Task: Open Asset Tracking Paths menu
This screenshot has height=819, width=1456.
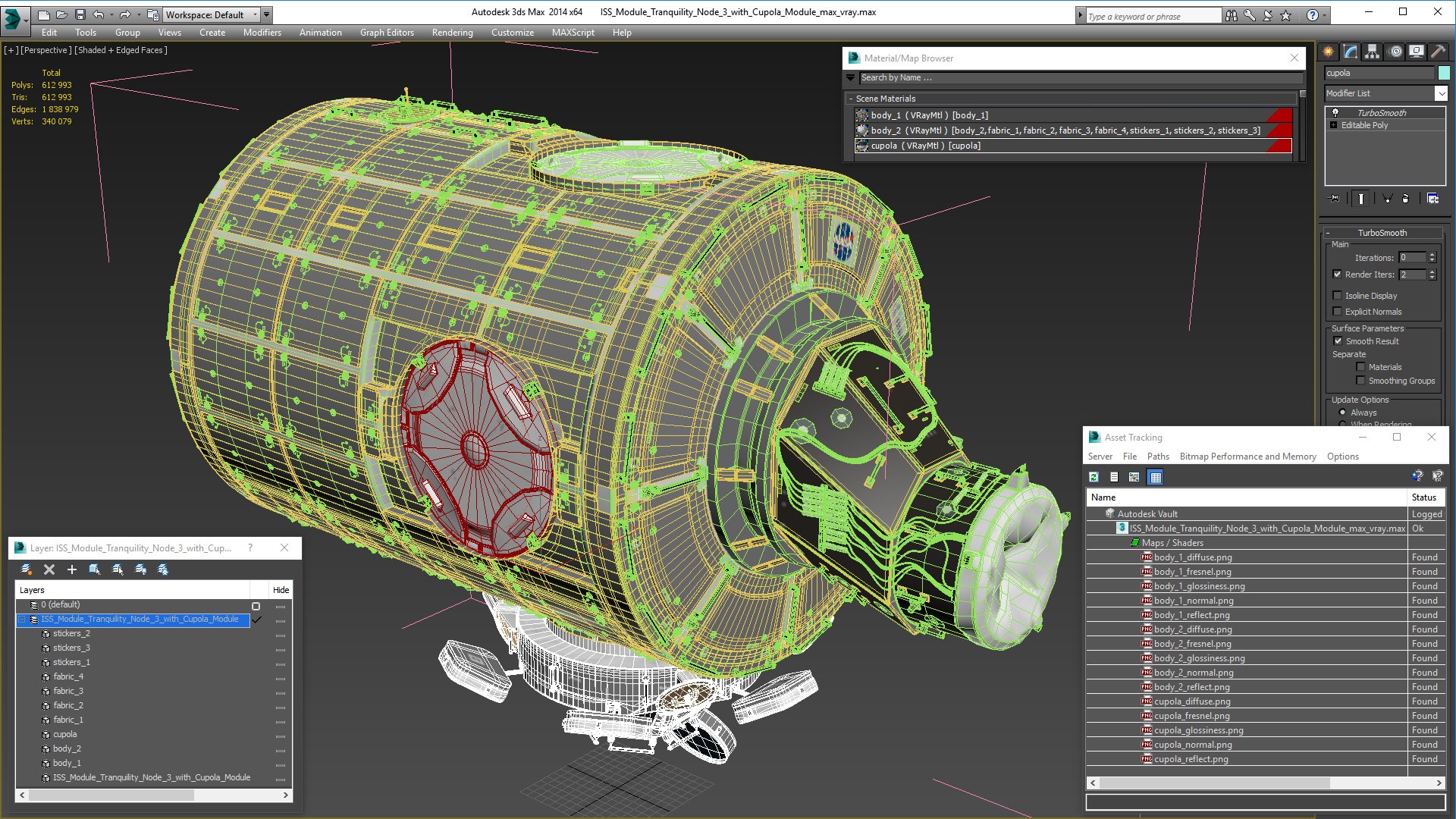Action: click(1158, 457)
